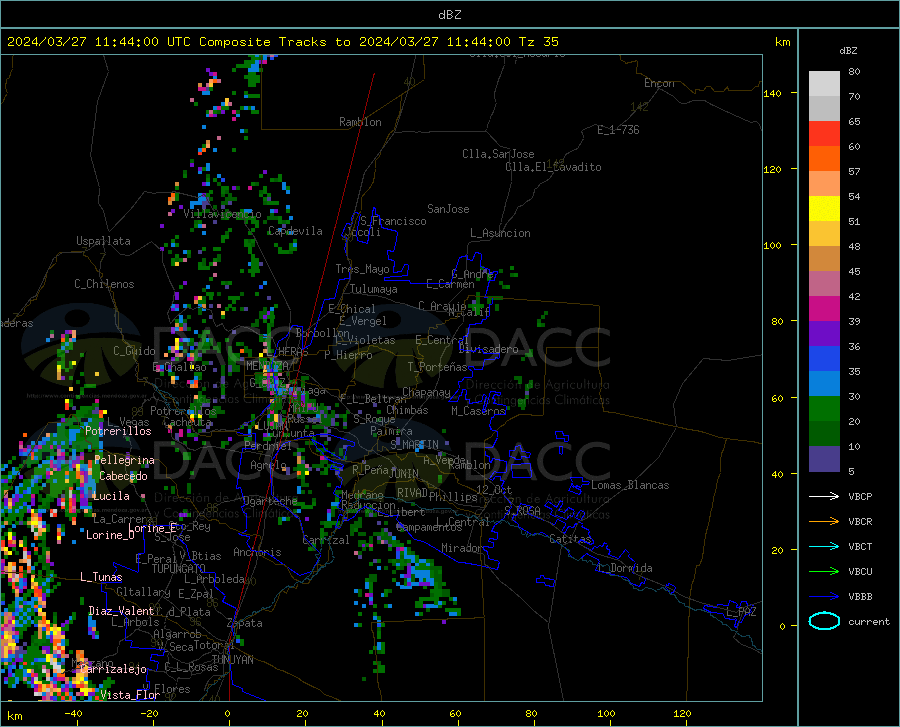The height and width of the screenshot is (727, 900).
Task: Select the magenta swatch below 42 dBZ
Action: [824, 309]
